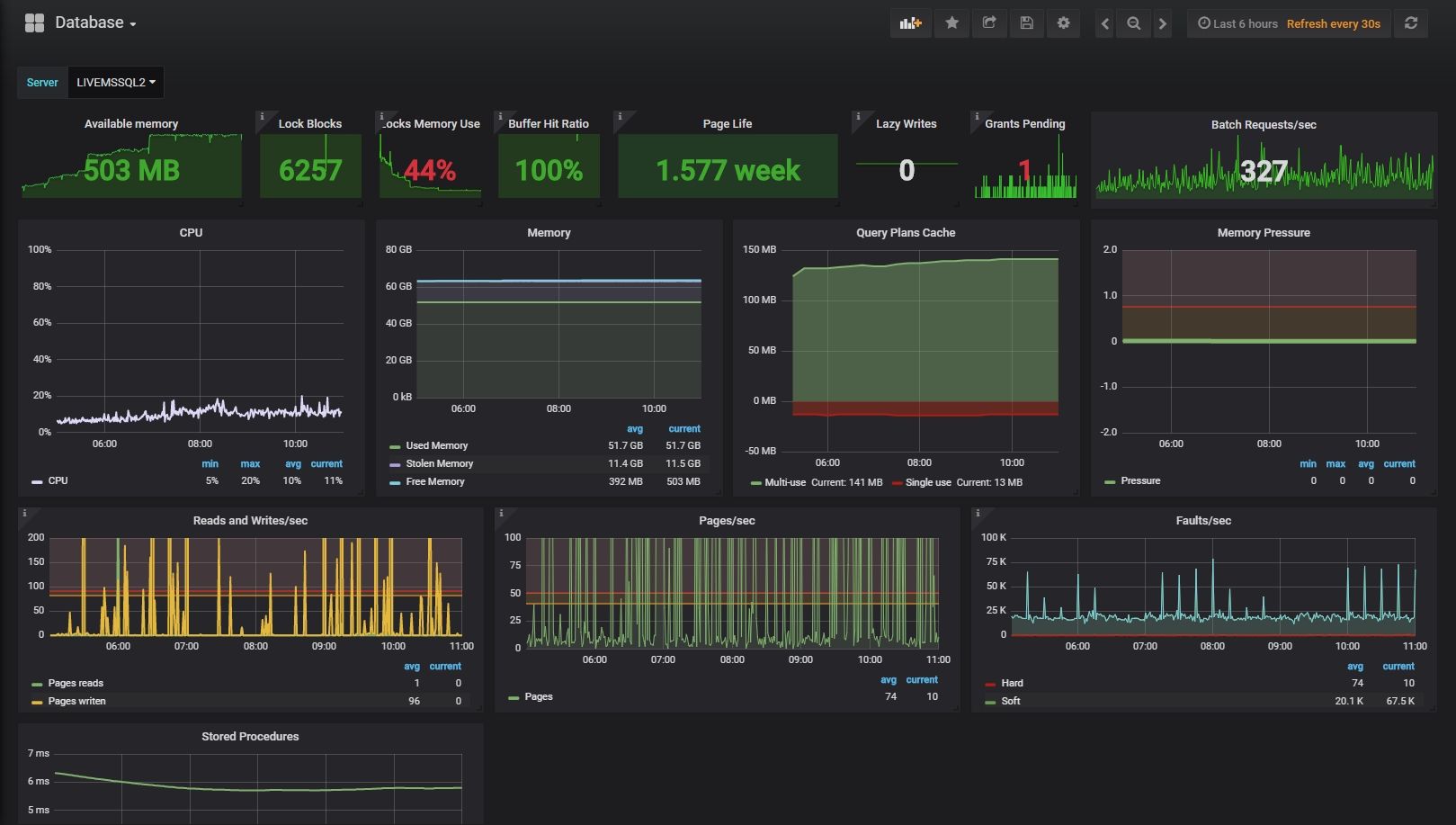The height and width of the screenshot is (825, 1456).
Task: Toggle Used Memory series in legend
Action: 436,445
